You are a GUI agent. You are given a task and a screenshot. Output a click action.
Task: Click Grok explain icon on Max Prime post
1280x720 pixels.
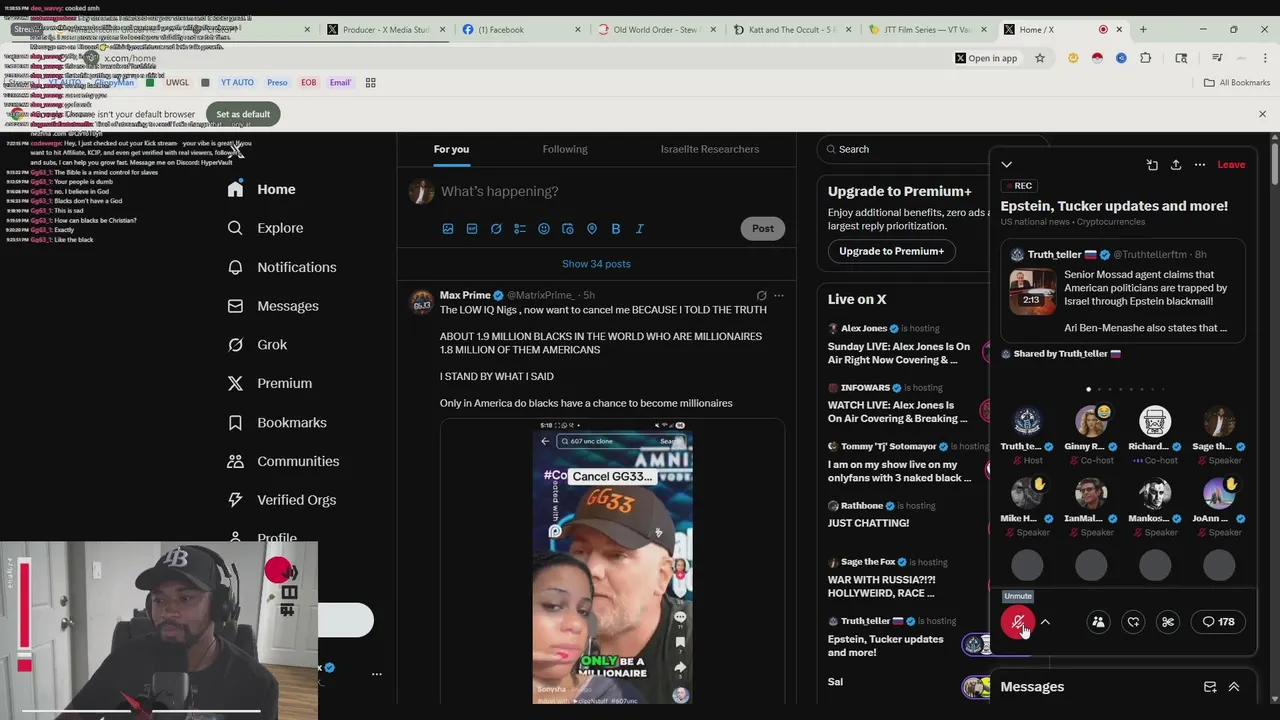(761, 295)
